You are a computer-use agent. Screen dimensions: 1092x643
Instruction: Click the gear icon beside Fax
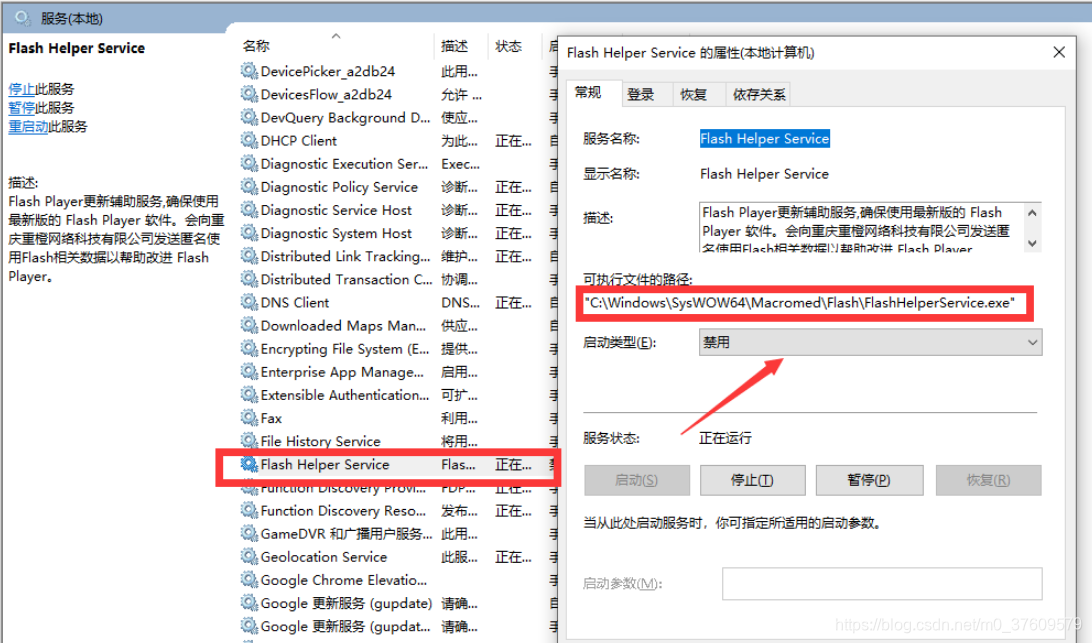[x=249, y=417]
